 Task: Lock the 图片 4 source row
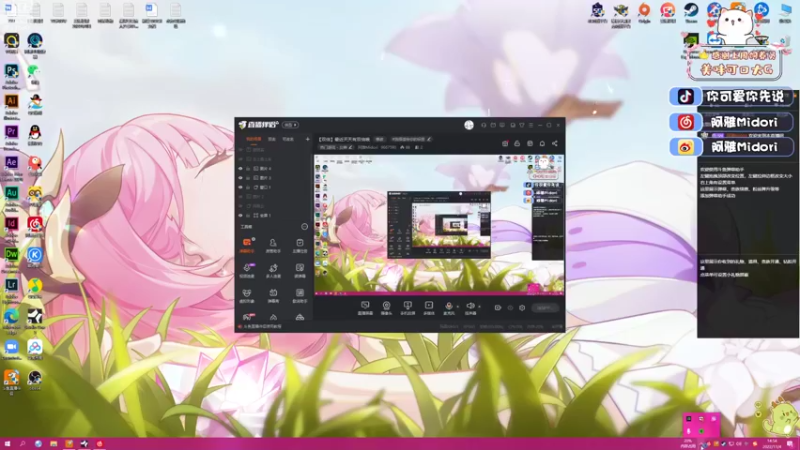(248, 168)
